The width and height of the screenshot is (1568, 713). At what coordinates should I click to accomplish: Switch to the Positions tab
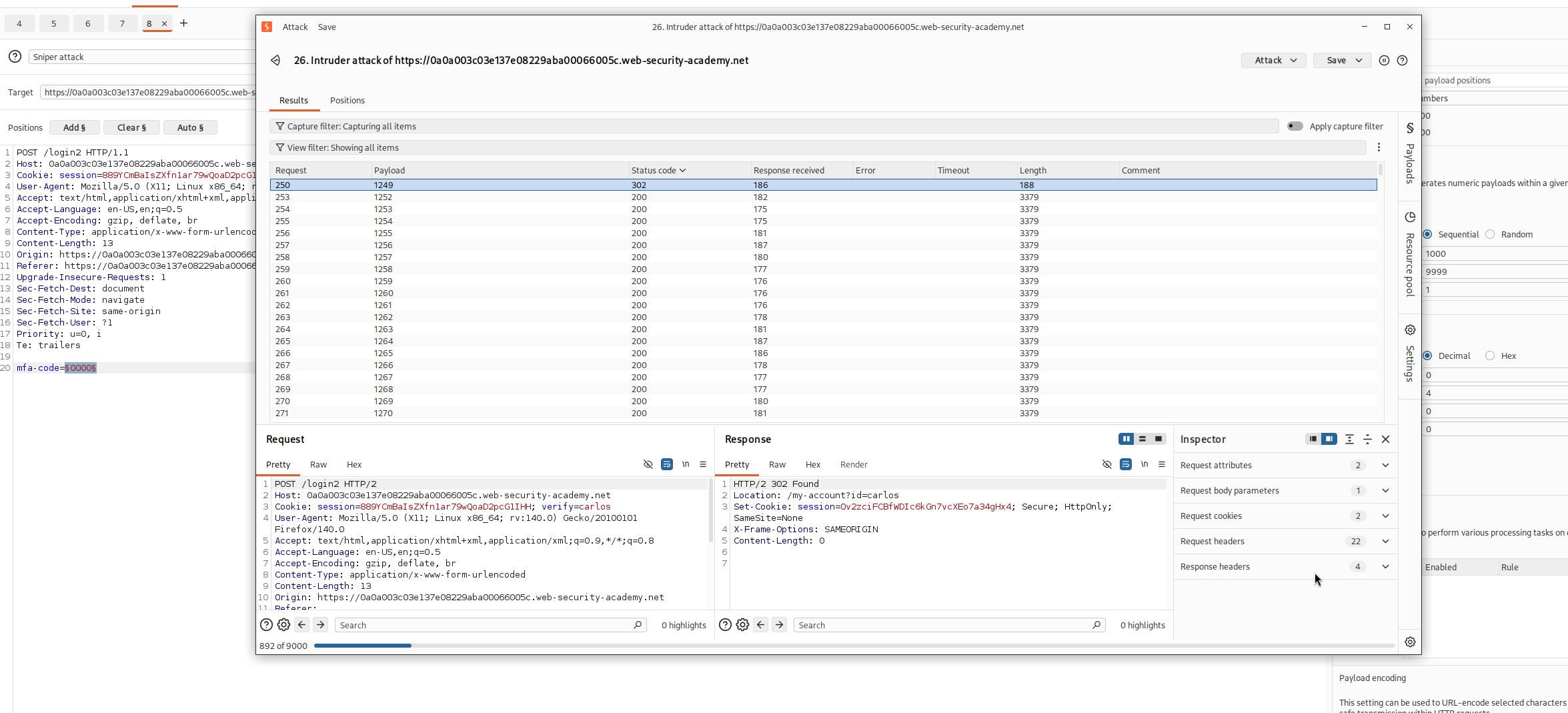[x=347, y=101]
